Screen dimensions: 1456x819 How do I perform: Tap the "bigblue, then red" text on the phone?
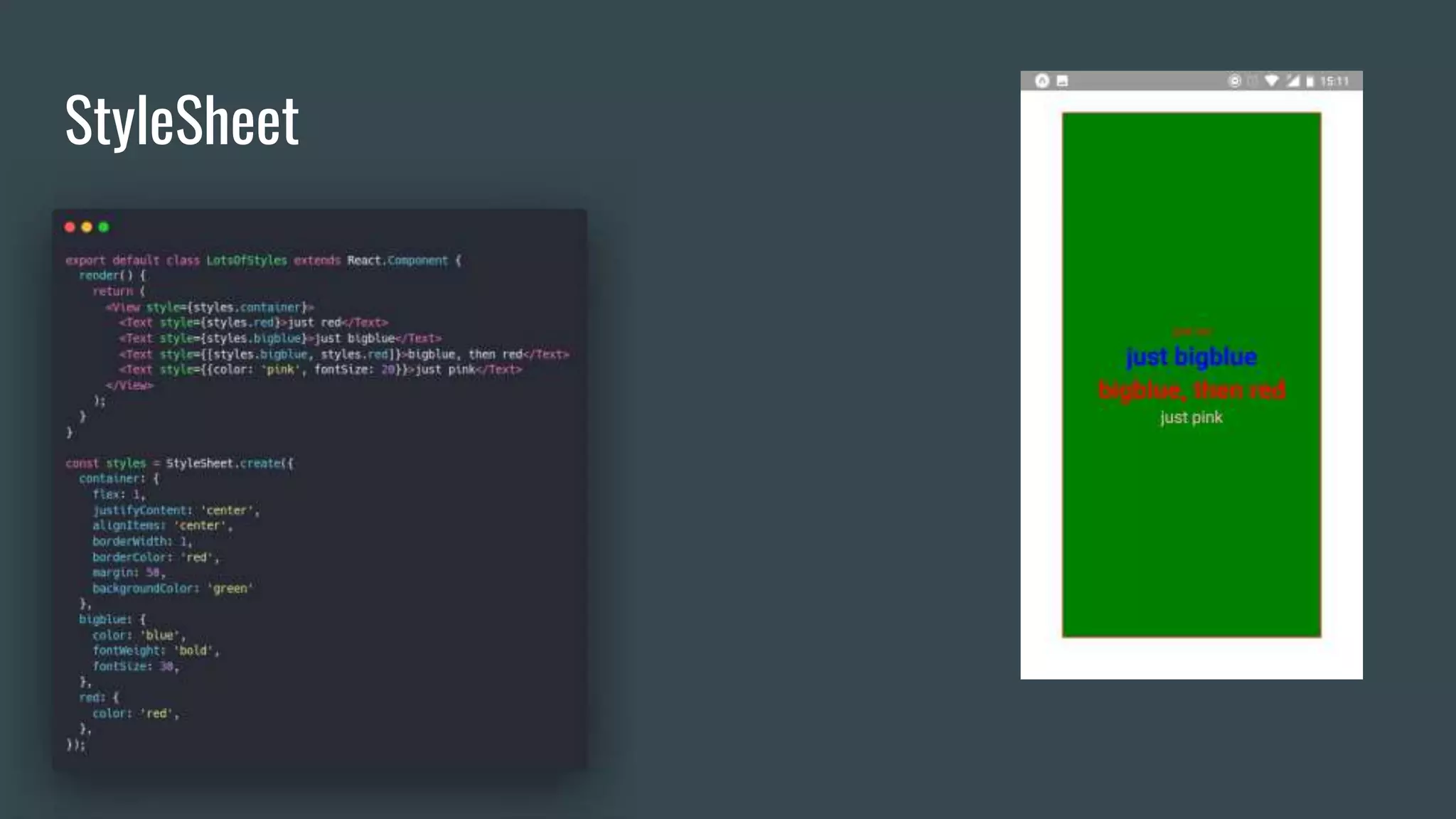coord(1192,390)
